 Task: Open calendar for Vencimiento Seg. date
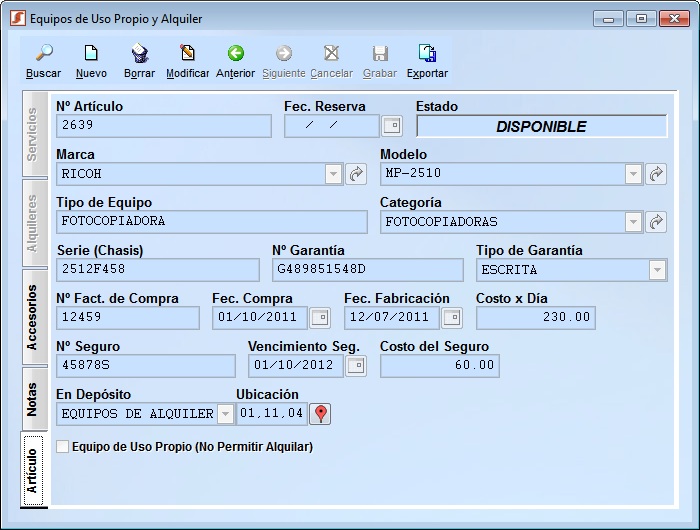coord(355,366)
